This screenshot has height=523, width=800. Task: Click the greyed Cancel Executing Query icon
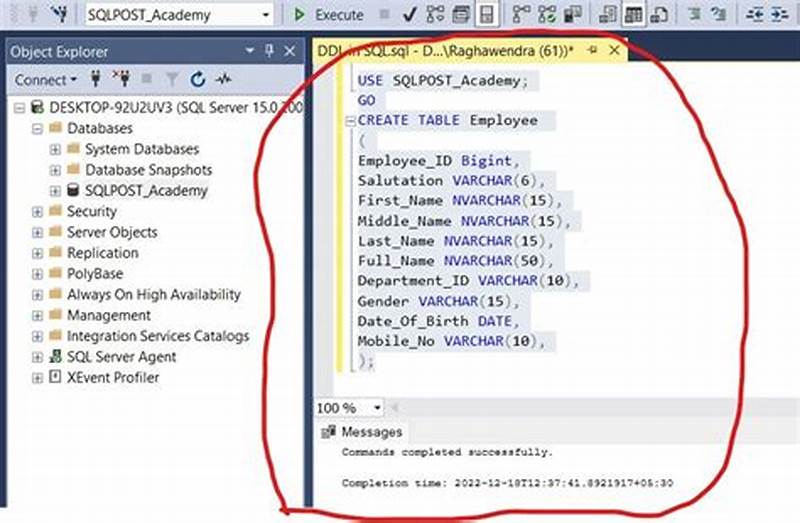click(385, 15)
